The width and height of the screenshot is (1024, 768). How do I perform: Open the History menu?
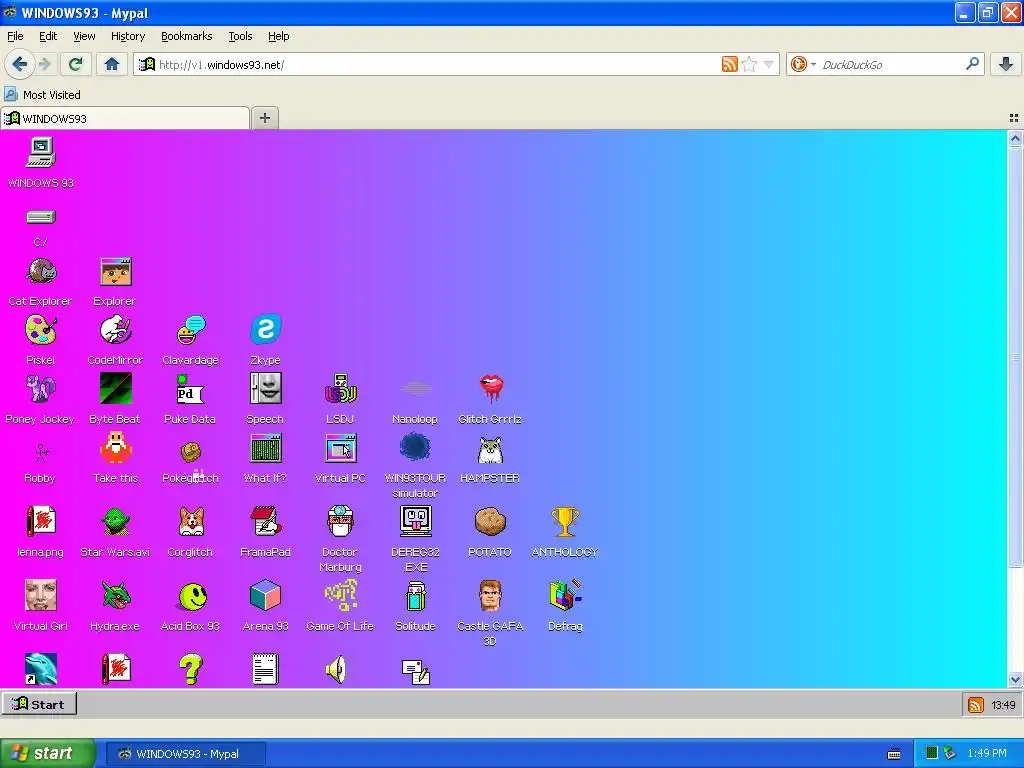coord(128,36)
